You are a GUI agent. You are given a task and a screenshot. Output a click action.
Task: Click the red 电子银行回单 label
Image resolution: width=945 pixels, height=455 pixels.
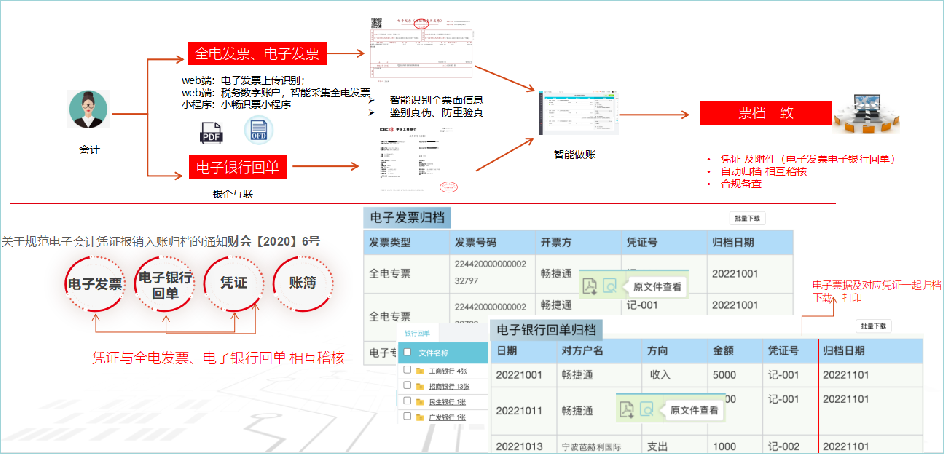click(x=237, y=167)
